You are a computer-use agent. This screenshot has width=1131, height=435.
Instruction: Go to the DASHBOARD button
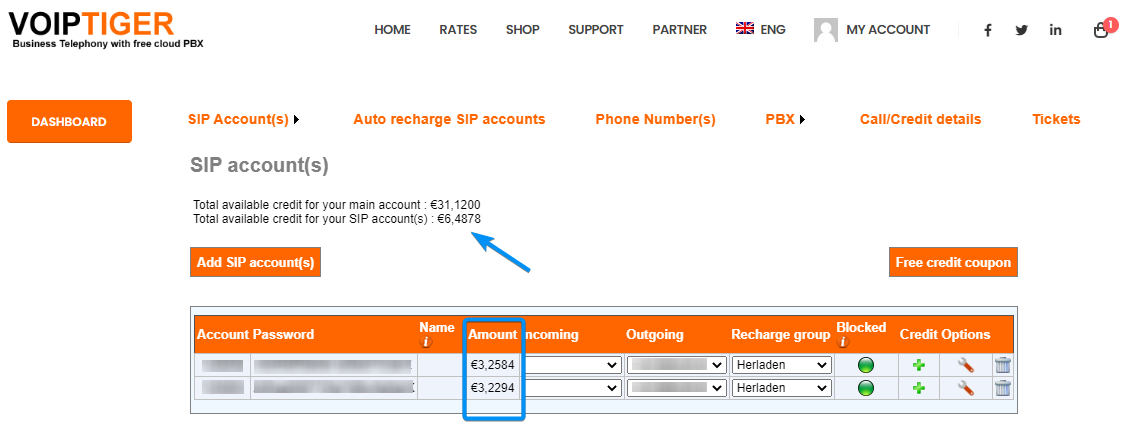click(69, 122)
